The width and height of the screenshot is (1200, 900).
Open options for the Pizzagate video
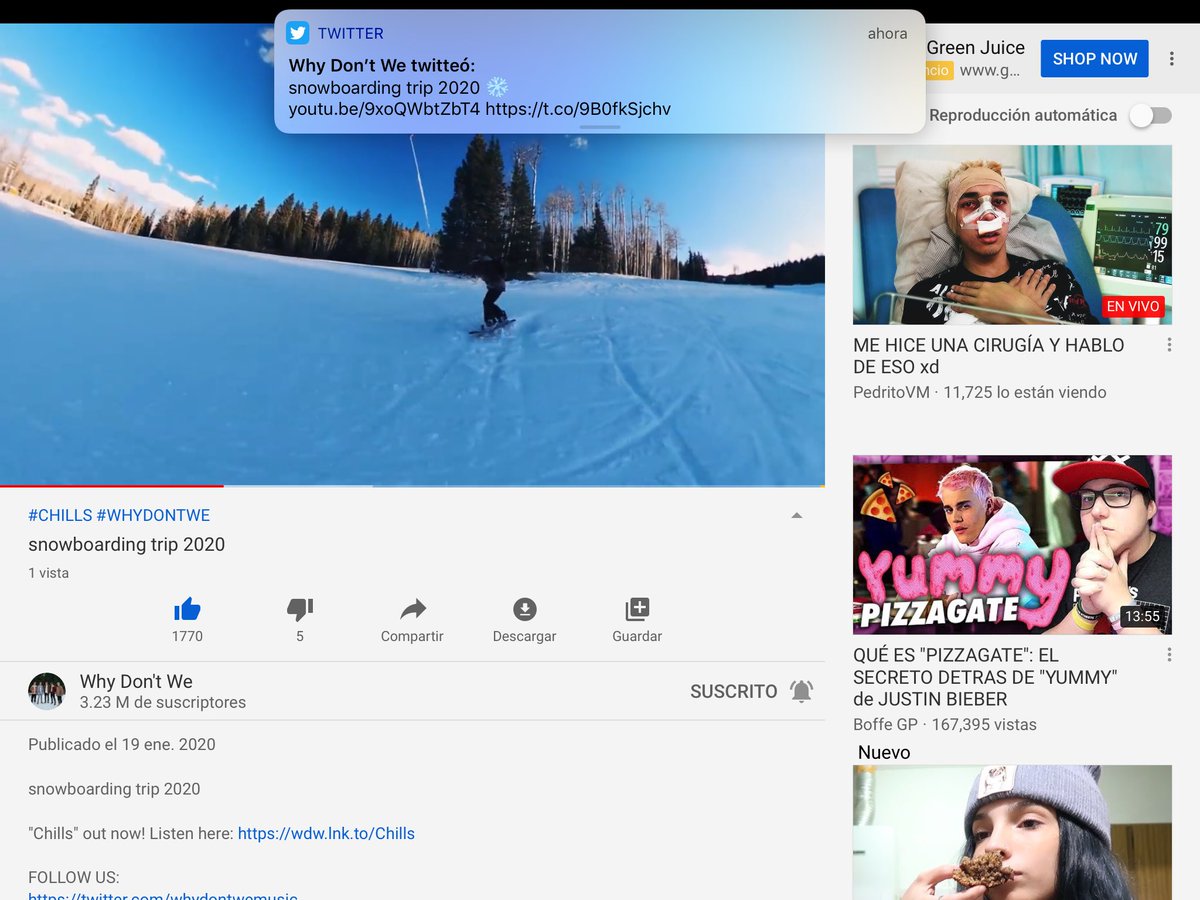1169,655
